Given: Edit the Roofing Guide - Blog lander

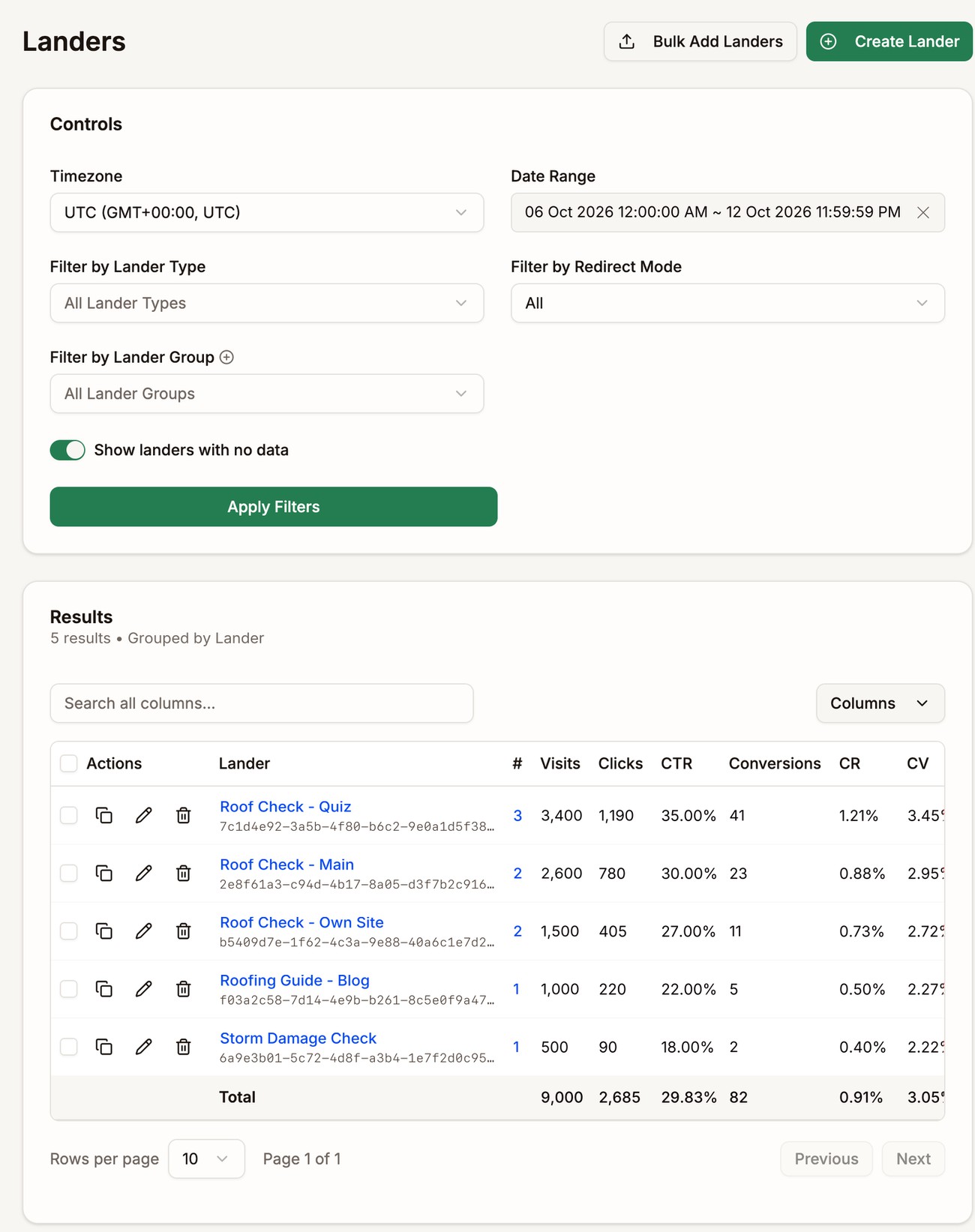Looking at the screenshot, I should point(144,989).
